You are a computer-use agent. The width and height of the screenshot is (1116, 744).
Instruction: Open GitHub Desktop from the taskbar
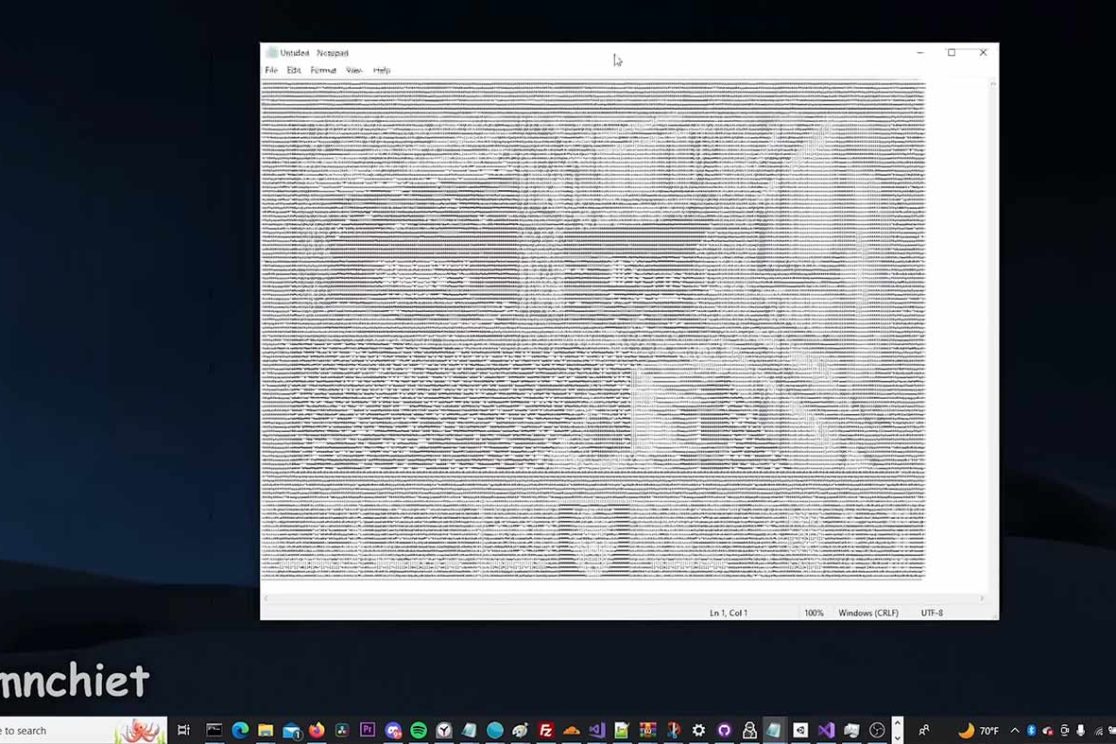[724, 730]
